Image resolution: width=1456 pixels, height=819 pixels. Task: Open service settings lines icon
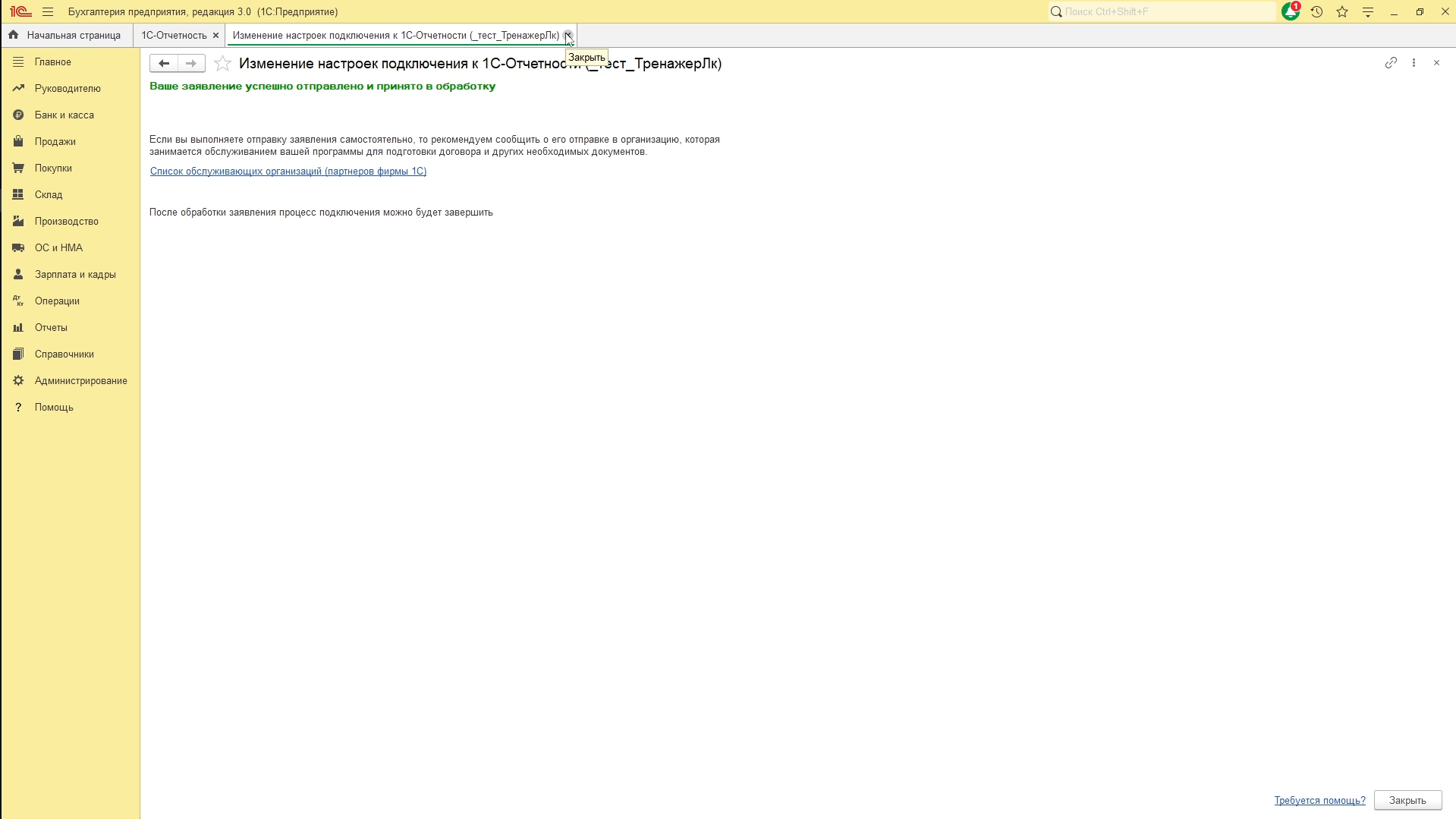pos(1368,12)
